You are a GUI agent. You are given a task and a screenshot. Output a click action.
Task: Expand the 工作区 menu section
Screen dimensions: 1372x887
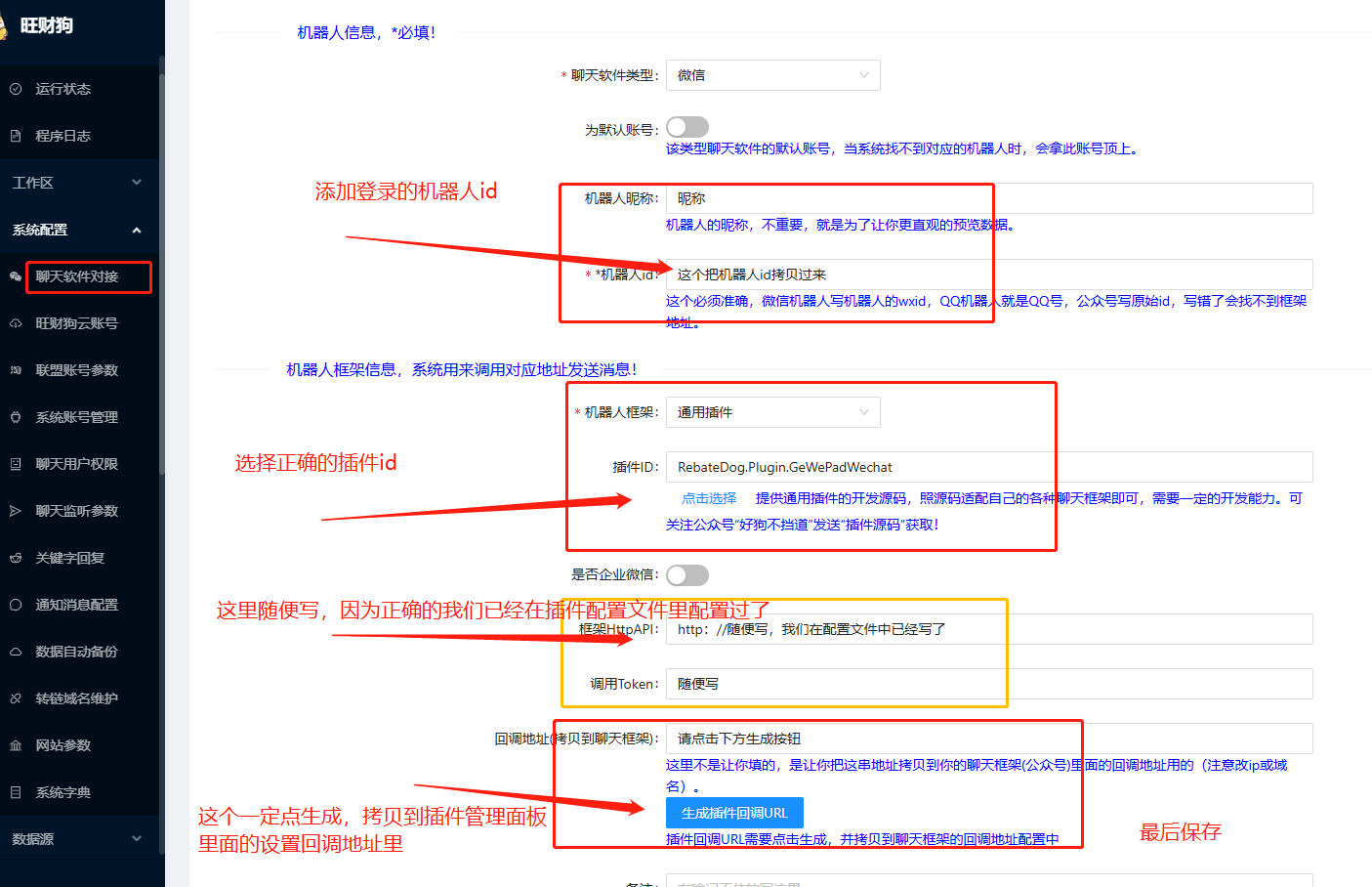click(78, 183)
